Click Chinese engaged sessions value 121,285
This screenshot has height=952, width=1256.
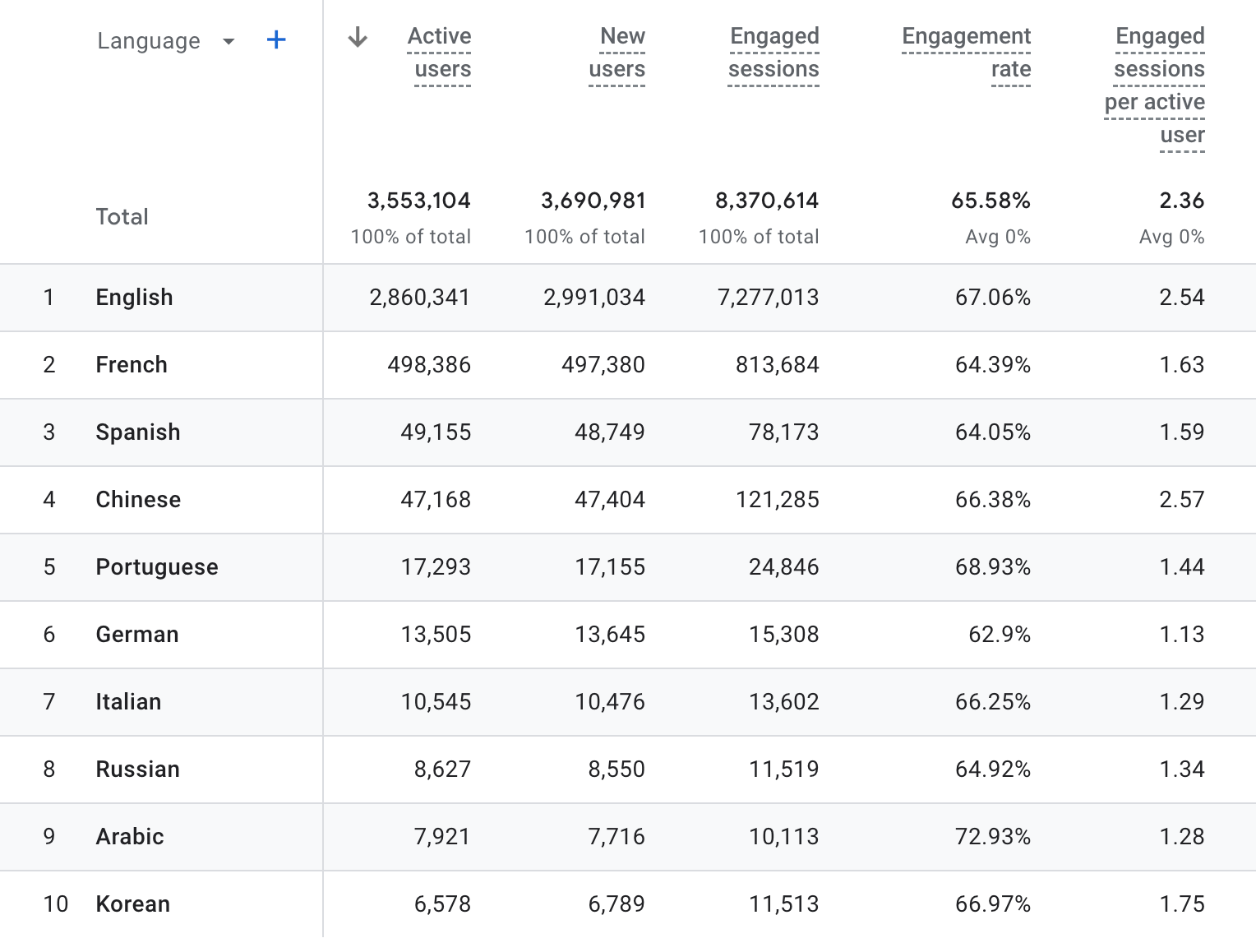(x=778, y=500)
